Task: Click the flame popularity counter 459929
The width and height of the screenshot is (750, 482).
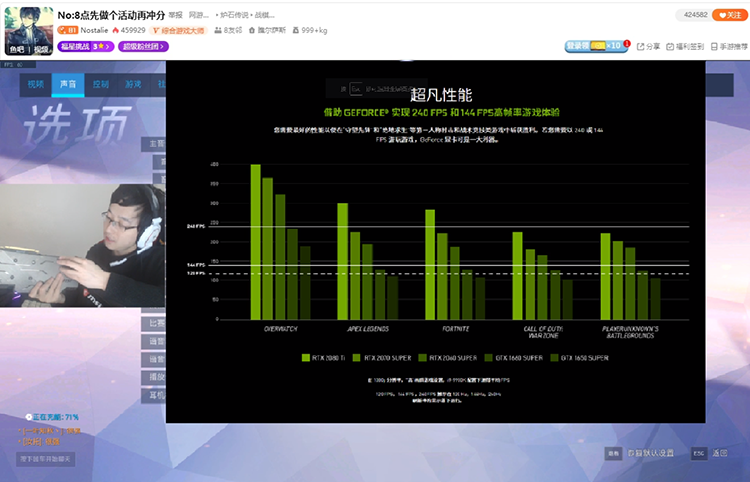Action: pyautogui.click(x=129, y=30)
